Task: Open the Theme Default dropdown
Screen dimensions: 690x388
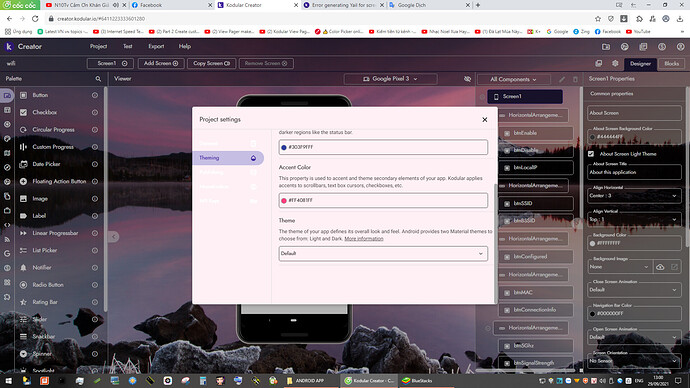Action: 383,253
